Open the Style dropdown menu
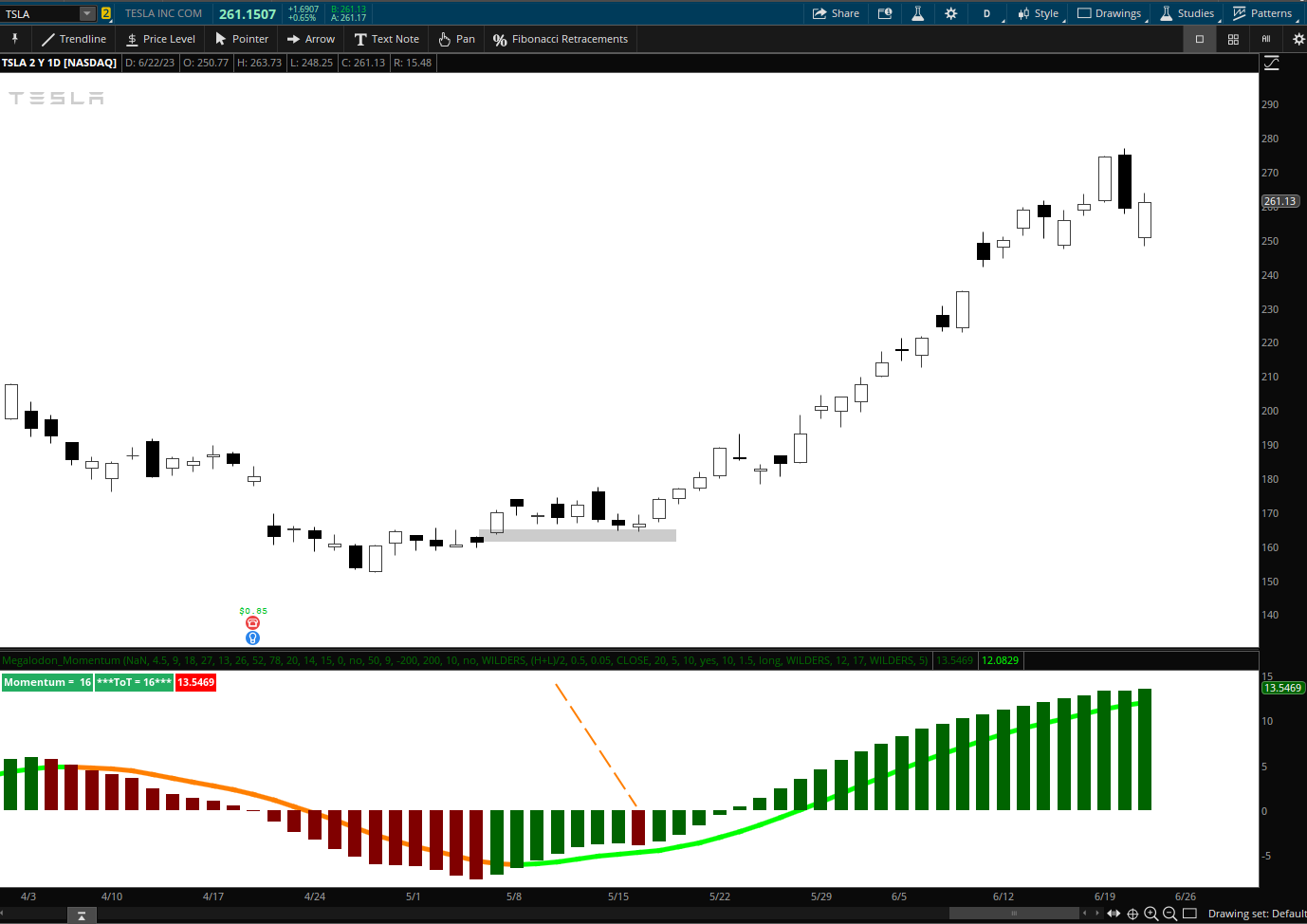This screenshot has height=924, width=1307. [1038, 13]
